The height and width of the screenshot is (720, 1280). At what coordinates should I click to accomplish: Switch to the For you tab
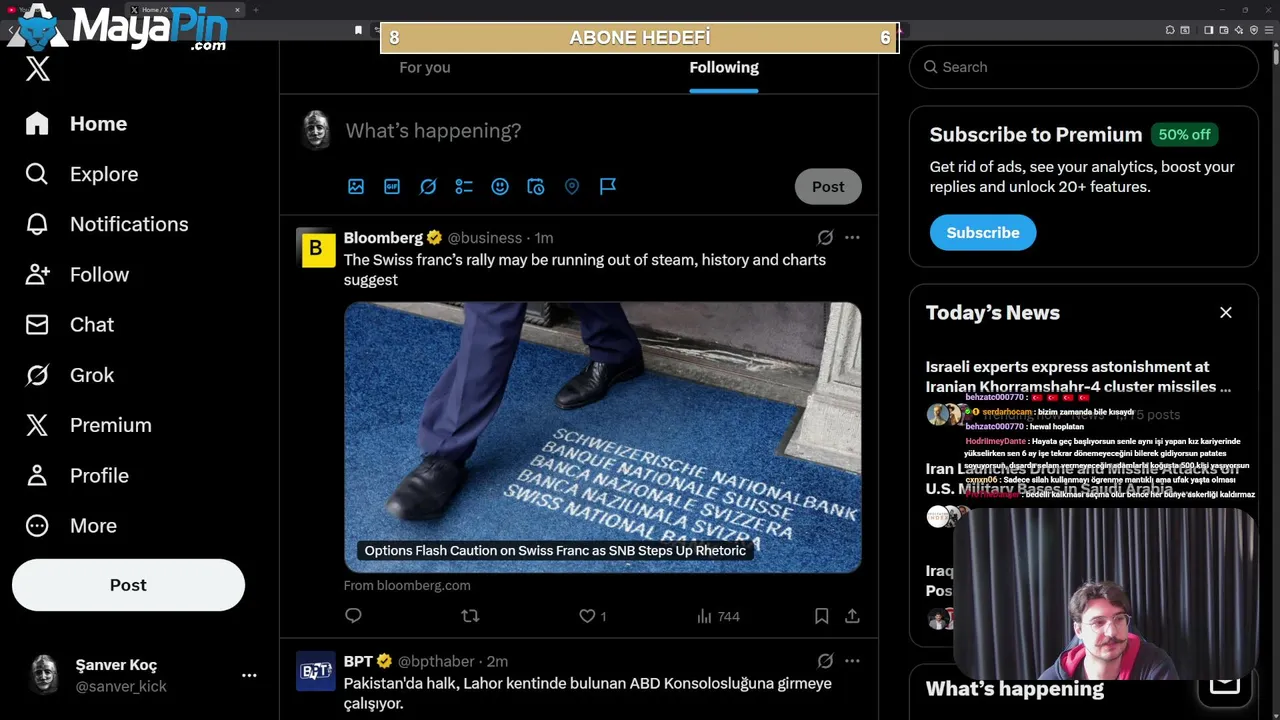pyautogui.click(x=425, y=67)
